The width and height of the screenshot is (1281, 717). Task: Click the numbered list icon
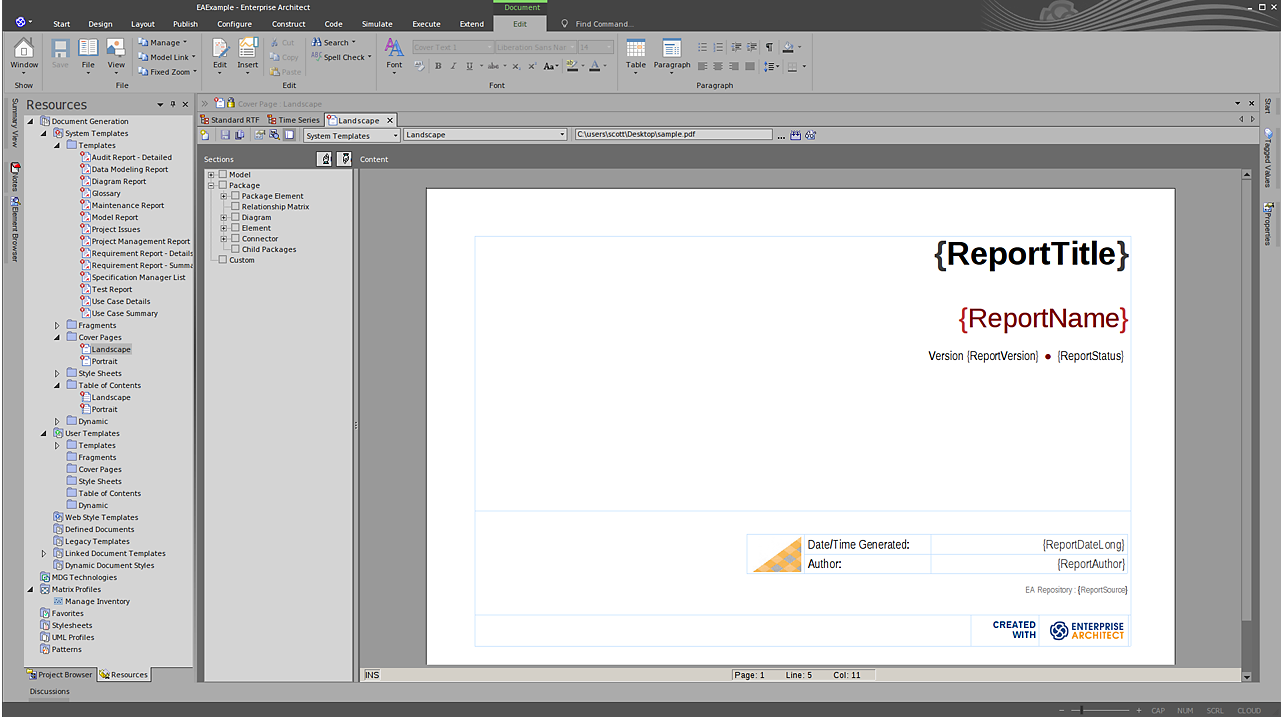coord(718,47)
